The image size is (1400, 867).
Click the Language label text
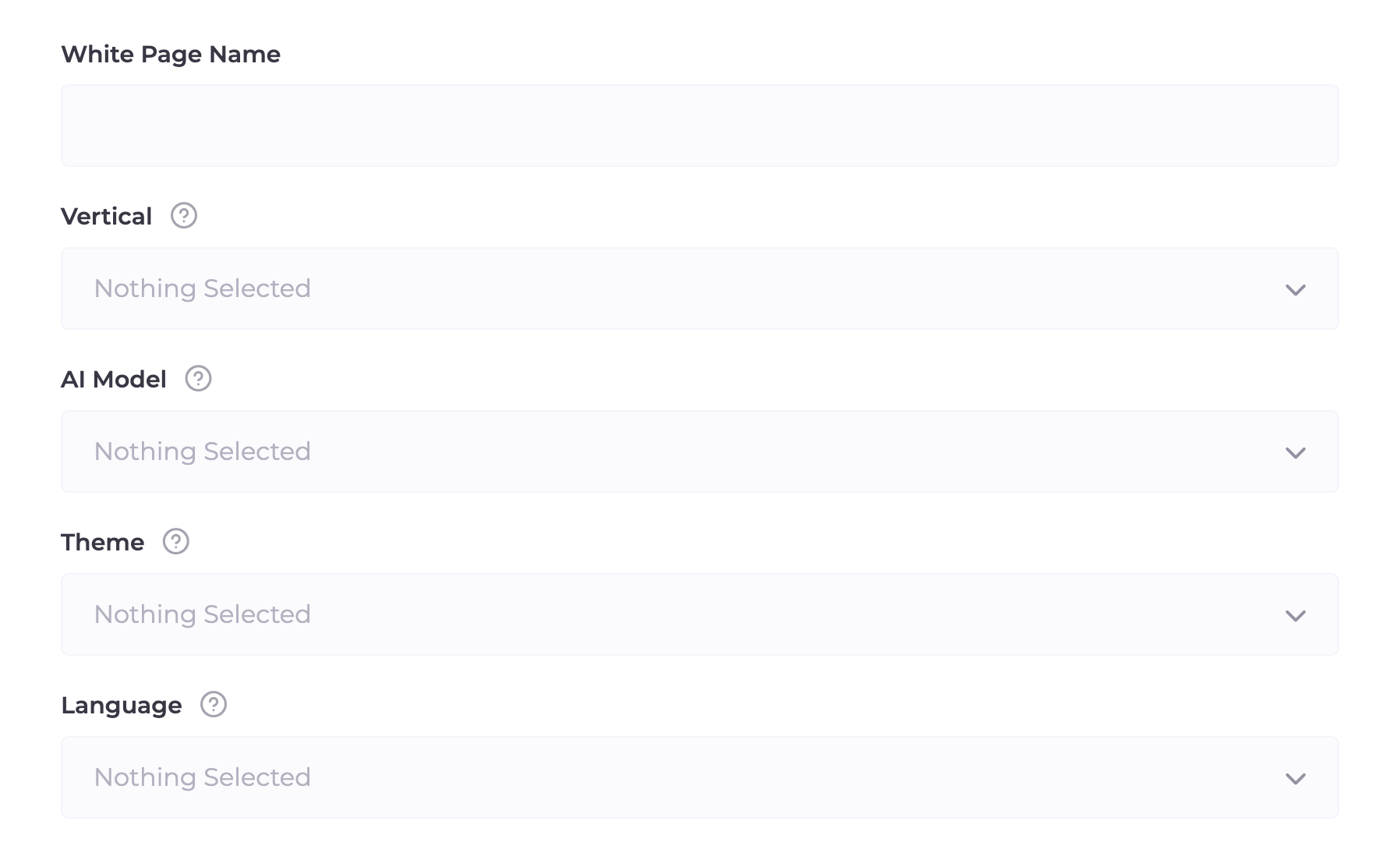(122, 705)
